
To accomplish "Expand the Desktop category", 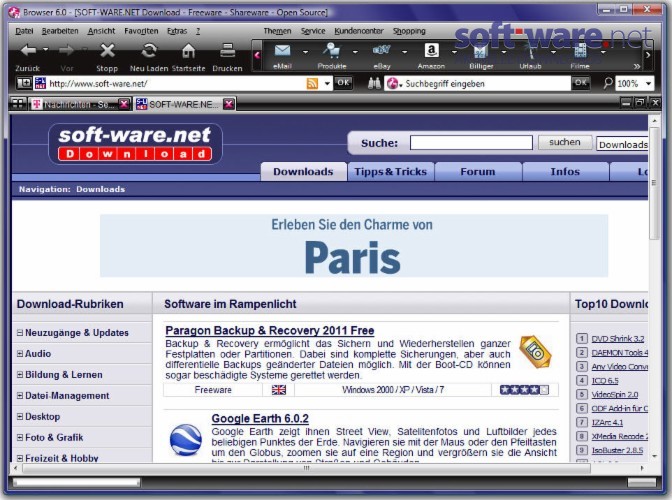I will [20, 416].
